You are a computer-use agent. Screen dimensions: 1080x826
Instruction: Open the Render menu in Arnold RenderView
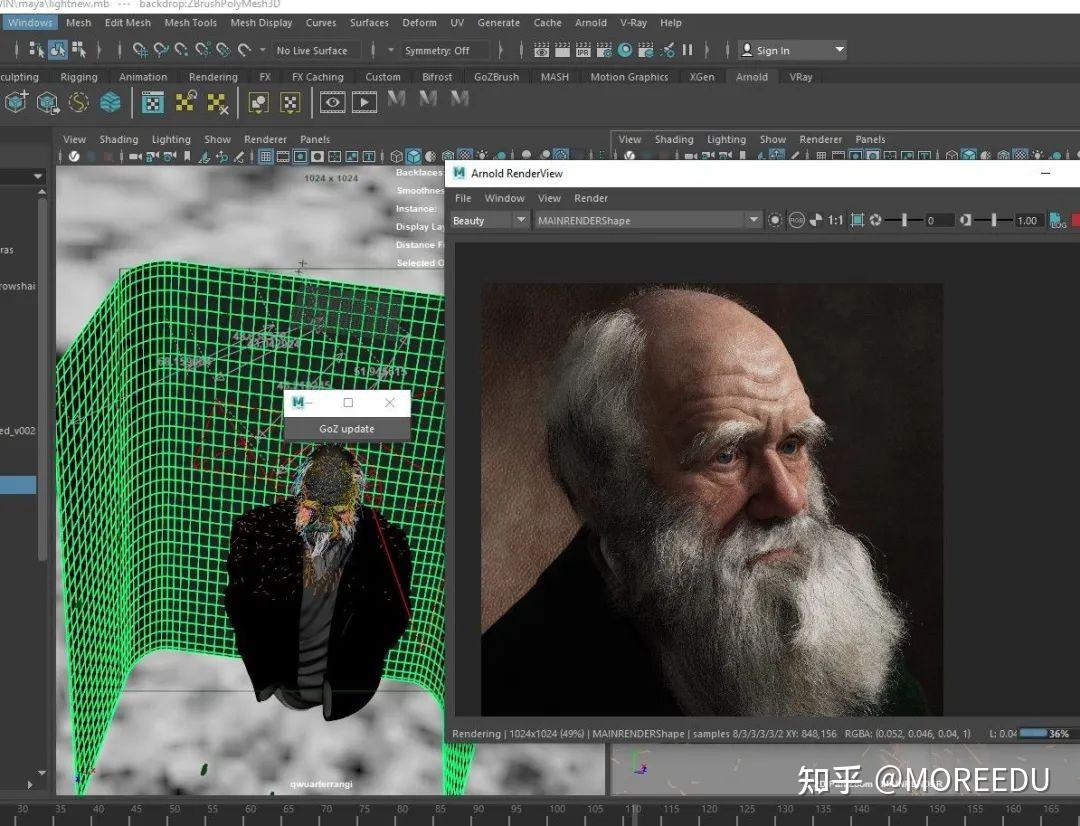click(x=591, y=198)
